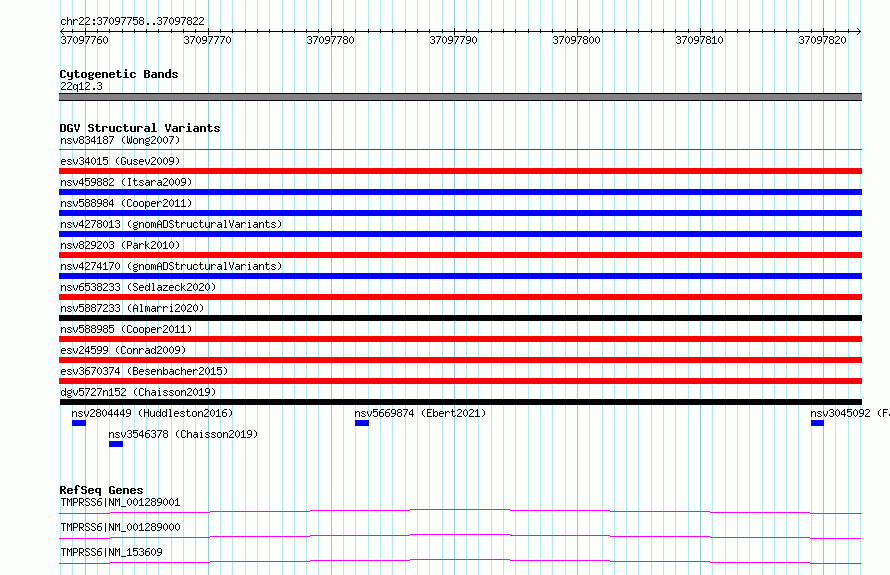Click the Cytogenetic Bands track title
Image resolution: width=890 pixels, height=575 pixels.
tap(119, 74)
